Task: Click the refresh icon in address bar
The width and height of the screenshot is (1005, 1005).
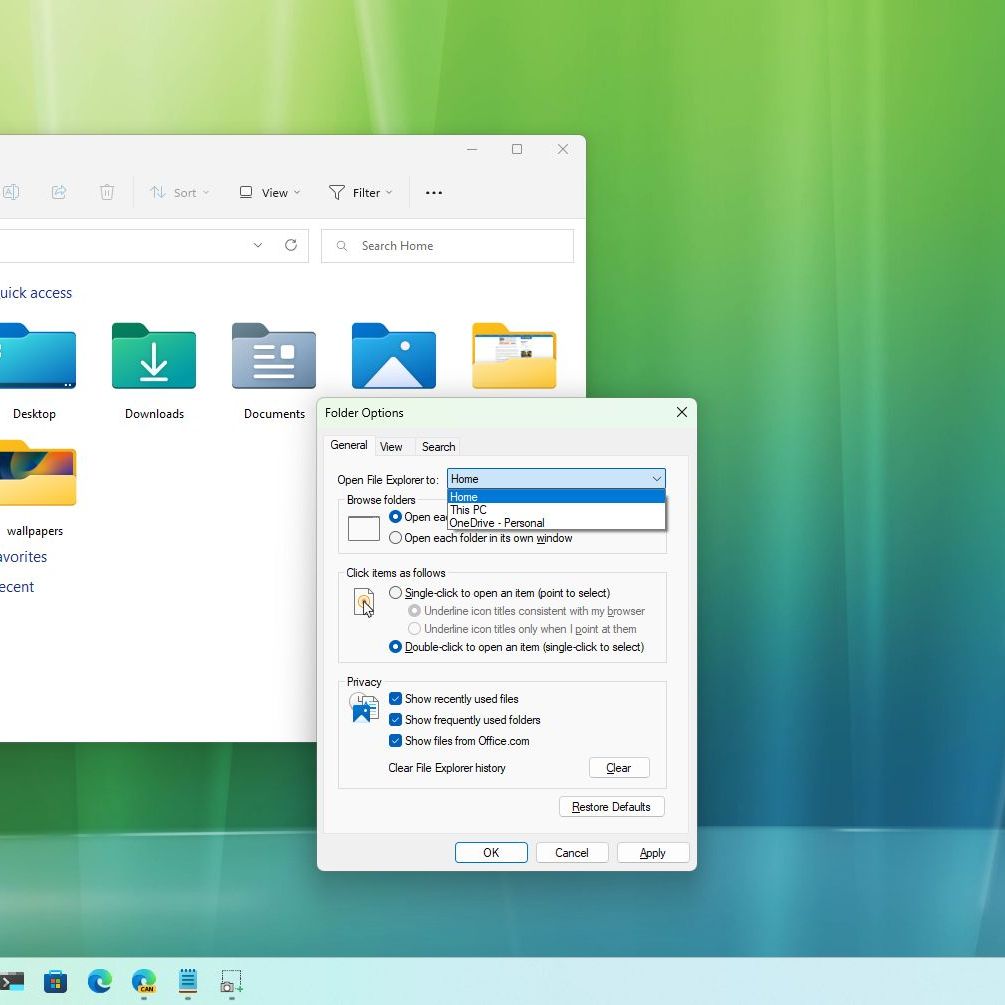Action: [291, 246]
